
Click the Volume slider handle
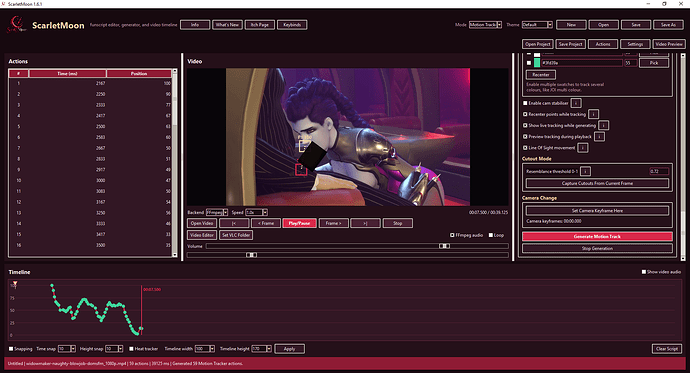444,246
